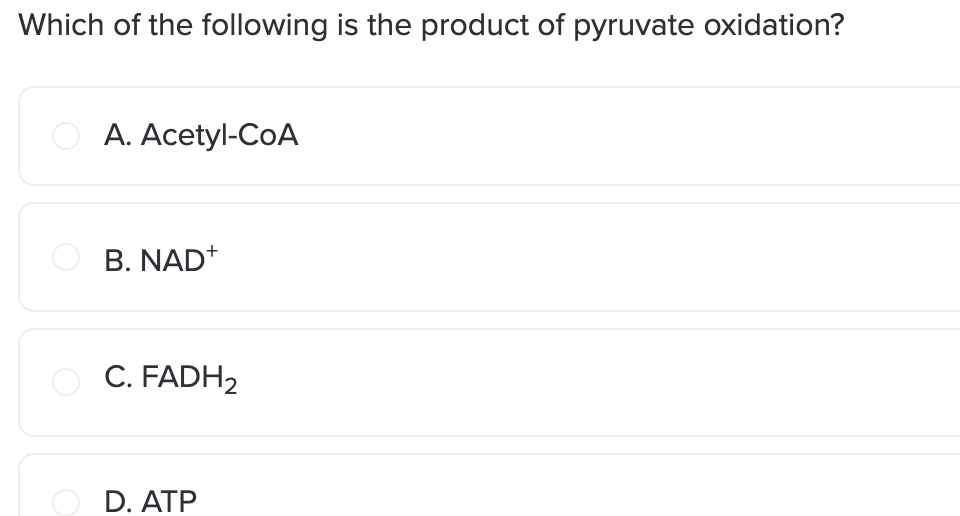The height and width of the screenshot is (516, 960).
Task: Click the 'B. NAD+' answer label
Action: pyautogui.click(x=160, y=260)
